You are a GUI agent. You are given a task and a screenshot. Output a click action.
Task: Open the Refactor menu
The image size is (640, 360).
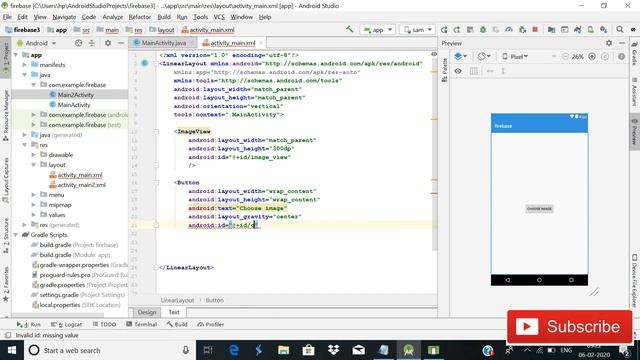tap(140, 17)
